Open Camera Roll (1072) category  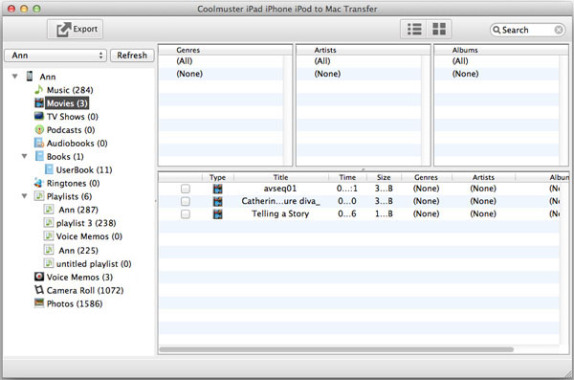click(x=85, y=291)
